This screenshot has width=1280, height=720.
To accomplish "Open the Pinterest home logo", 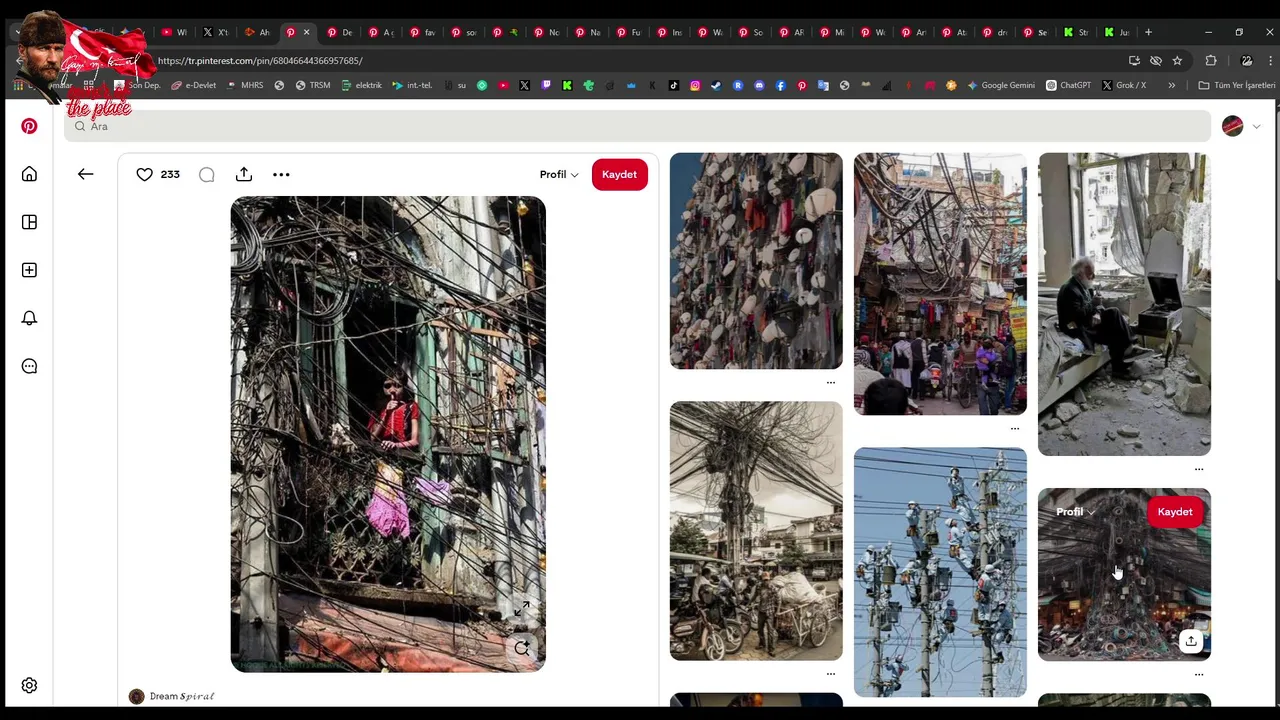I will pos(29,126).
